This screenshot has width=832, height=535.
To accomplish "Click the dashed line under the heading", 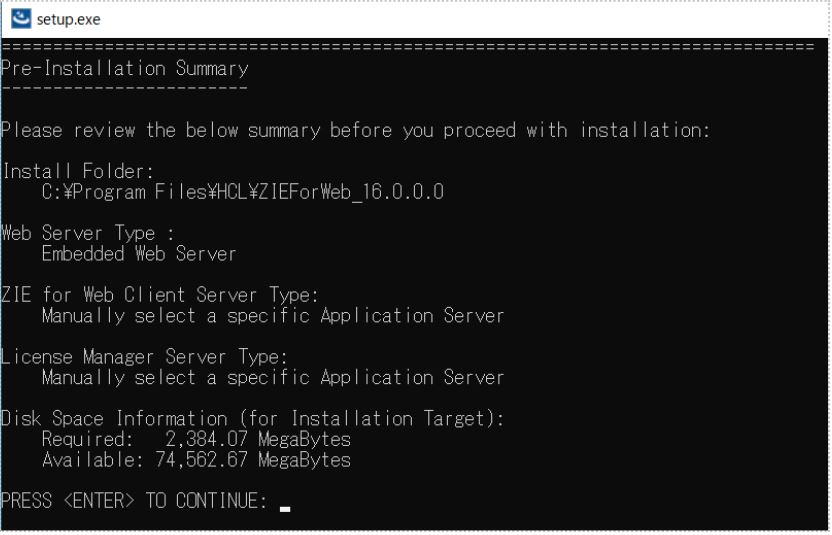I will (125, 90).
